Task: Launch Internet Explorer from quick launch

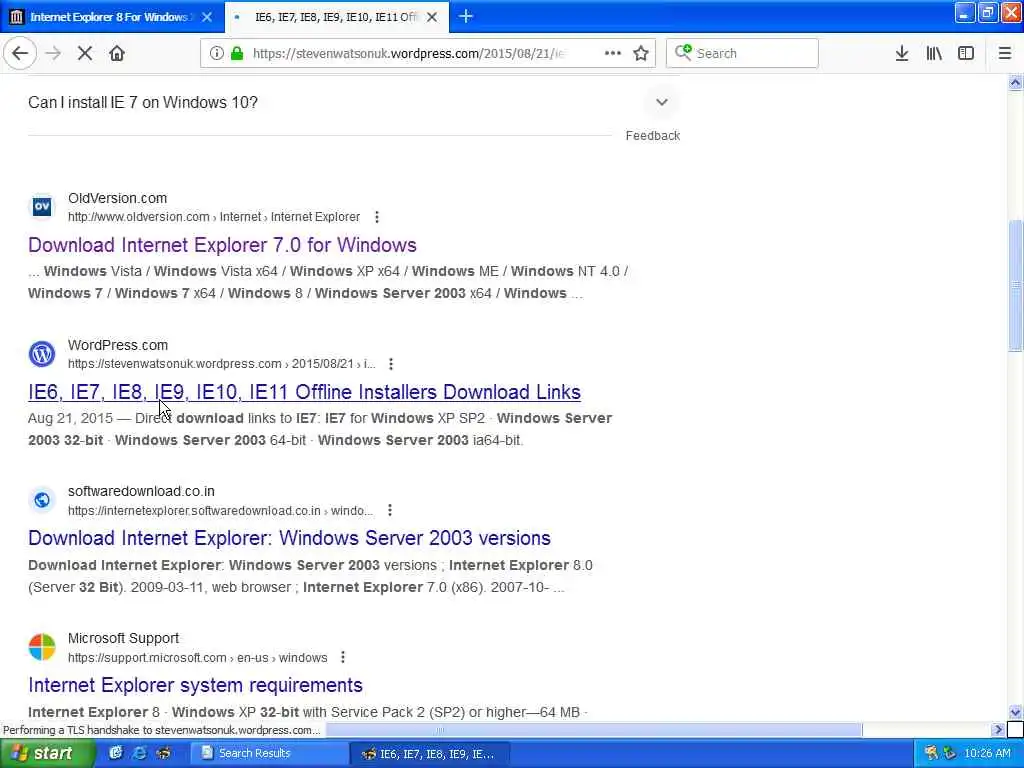Action: [x=139, y=753]
